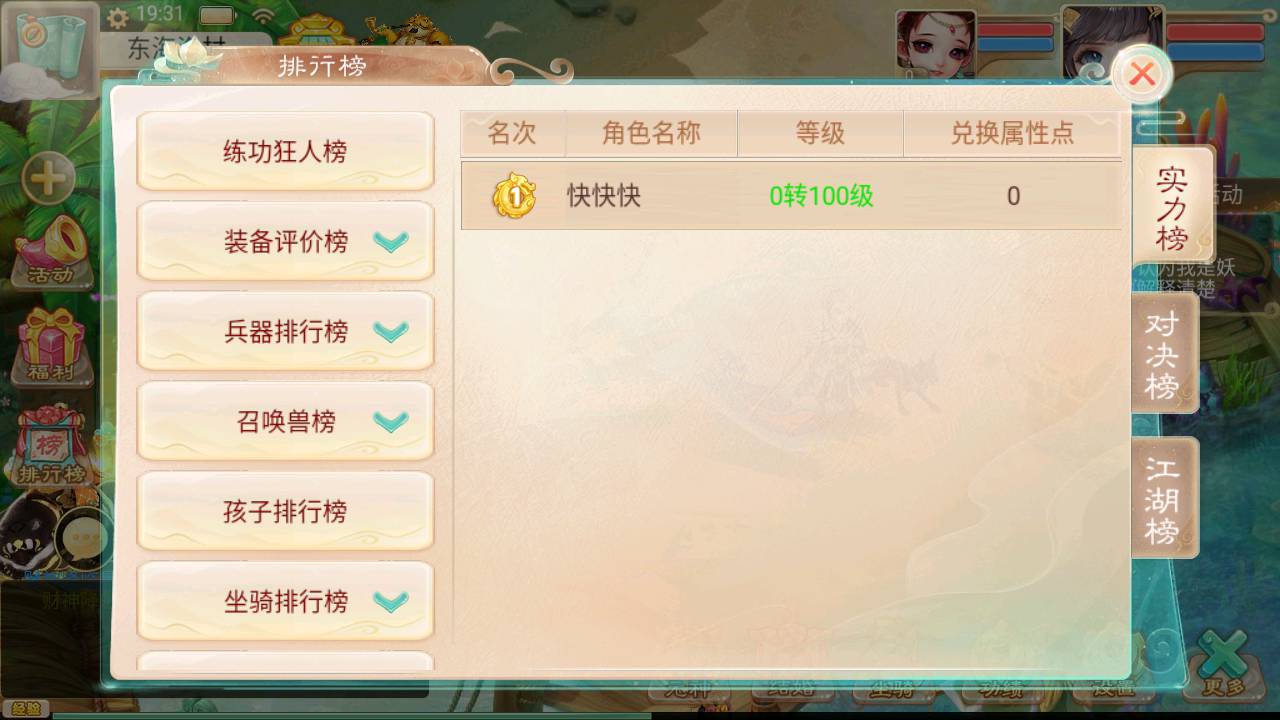Viewport: 1280px width, 720px height.
Task: Click the settings gear in status bar
Action: pos(118,17)
